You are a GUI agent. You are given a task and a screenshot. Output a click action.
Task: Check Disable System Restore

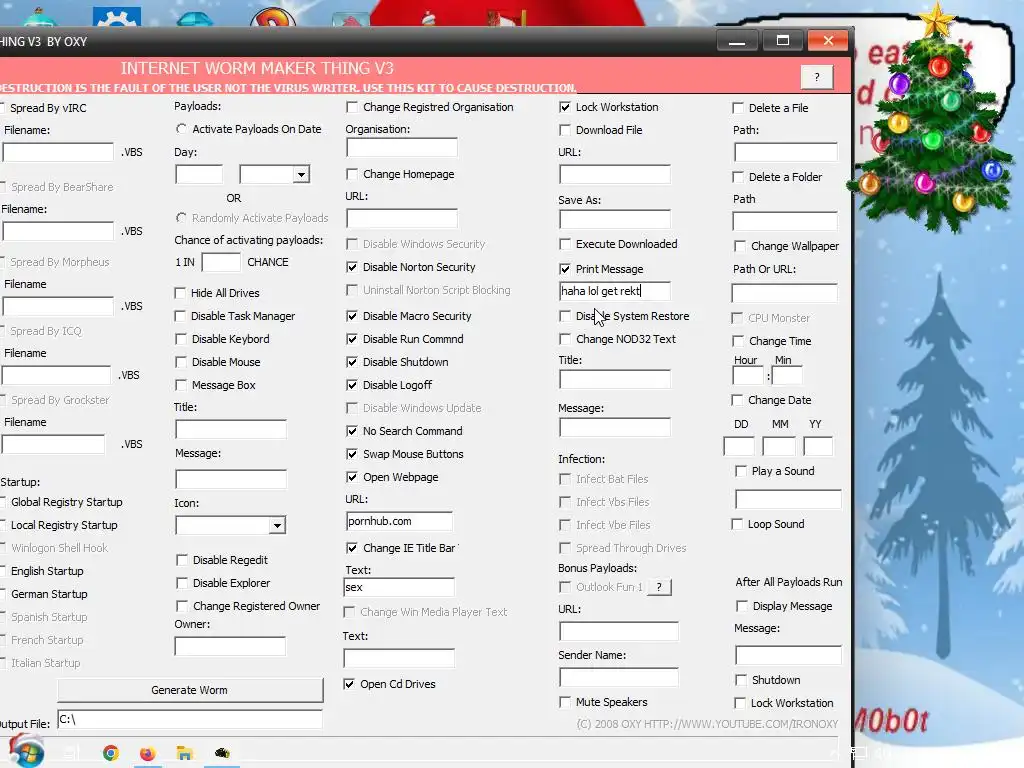click(565, 316)
